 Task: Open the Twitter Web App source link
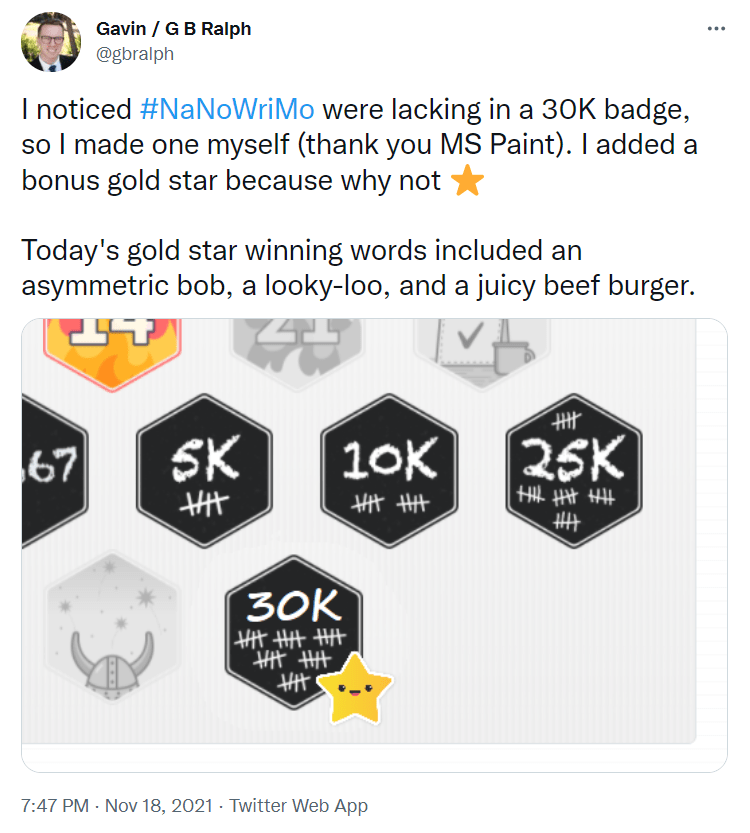pyautogui.click(x=295, y=805)
